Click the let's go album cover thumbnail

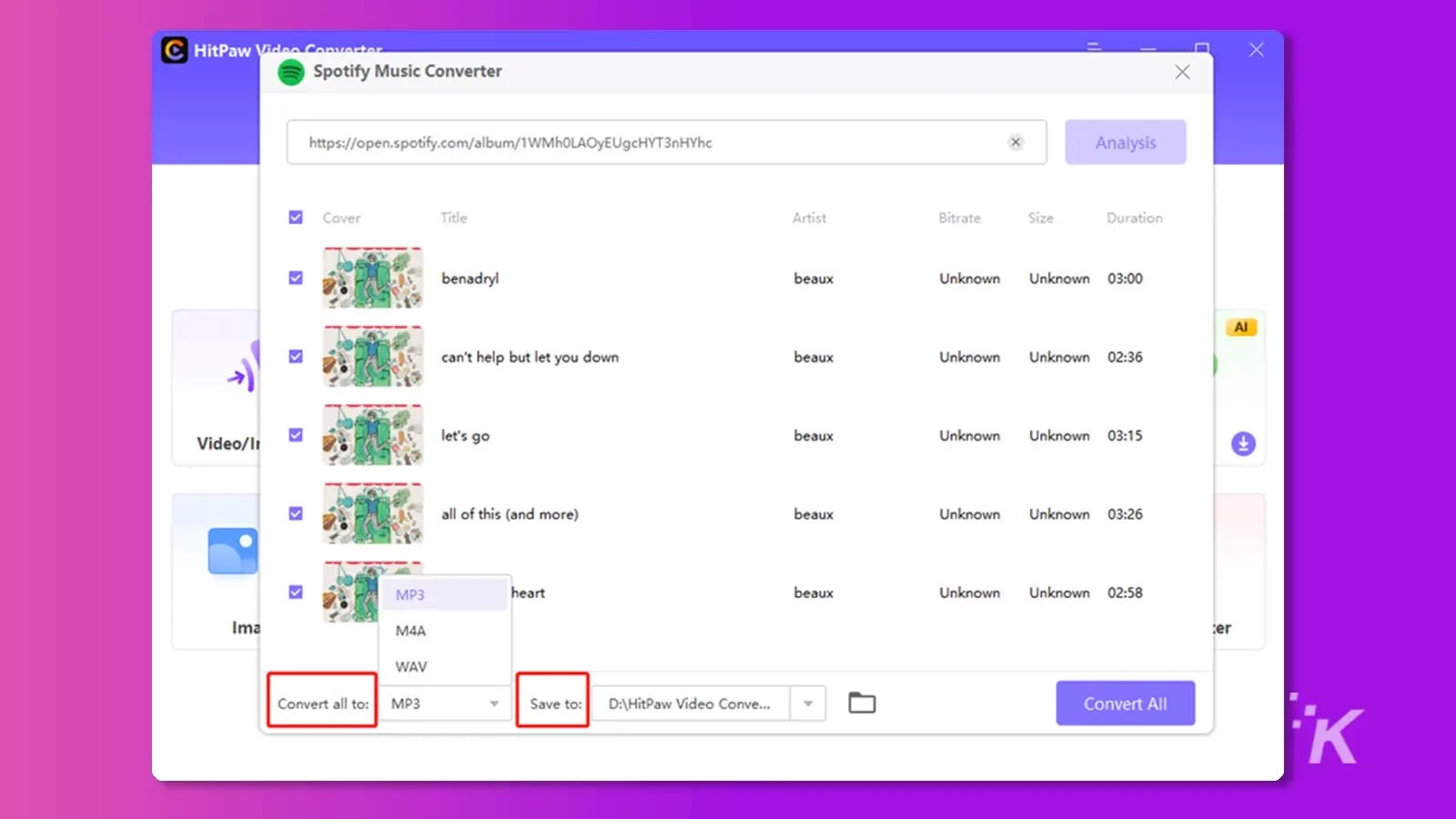(373, 435)
